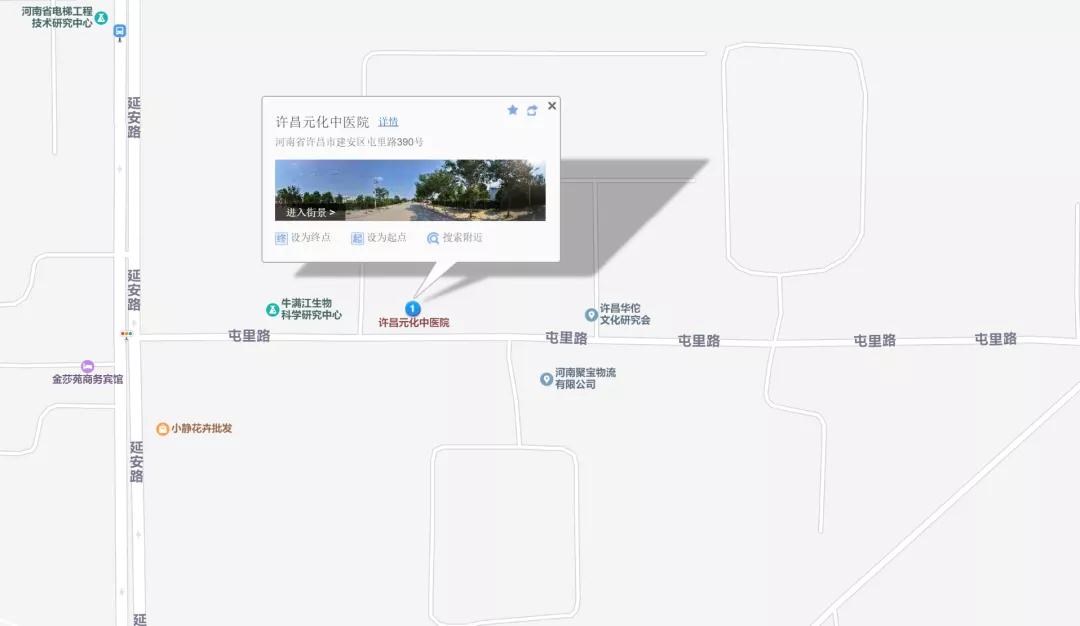Screen dimensions: 1080x626
Task: Open the 详情 details link
Action: 388,122
